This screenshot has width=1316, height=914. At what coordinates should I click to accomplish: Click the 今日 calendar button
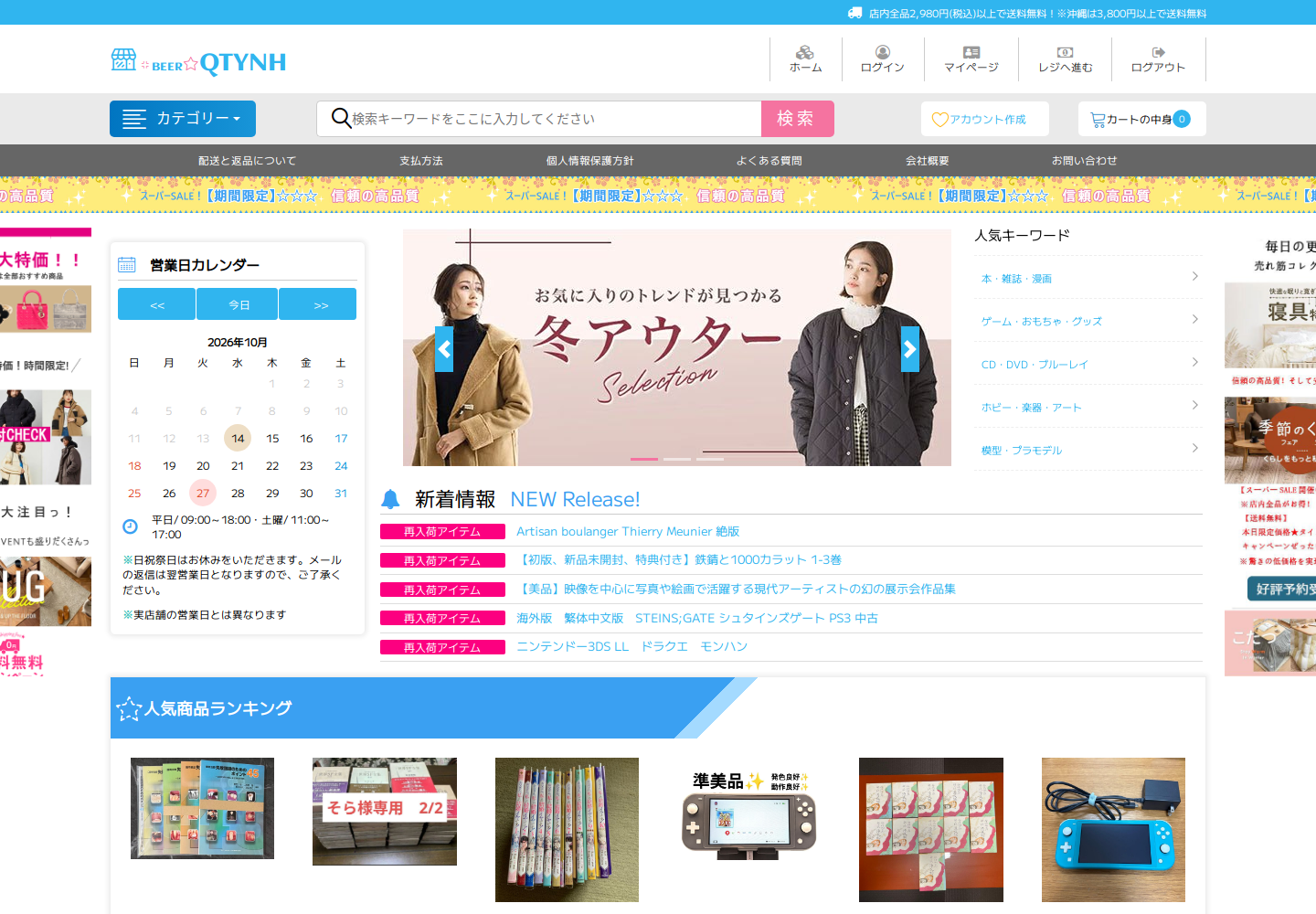coord(238,304)
